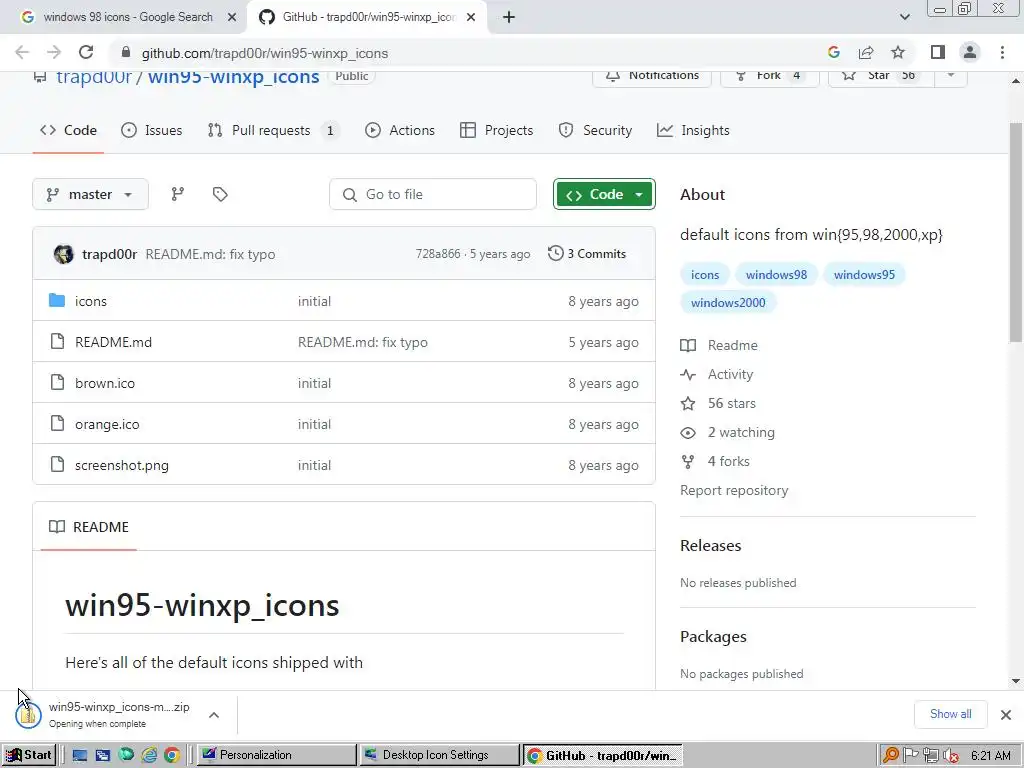This screenshot has width=1024, height=768.
Task: Open the Activity link
Action: coord(716,374)
